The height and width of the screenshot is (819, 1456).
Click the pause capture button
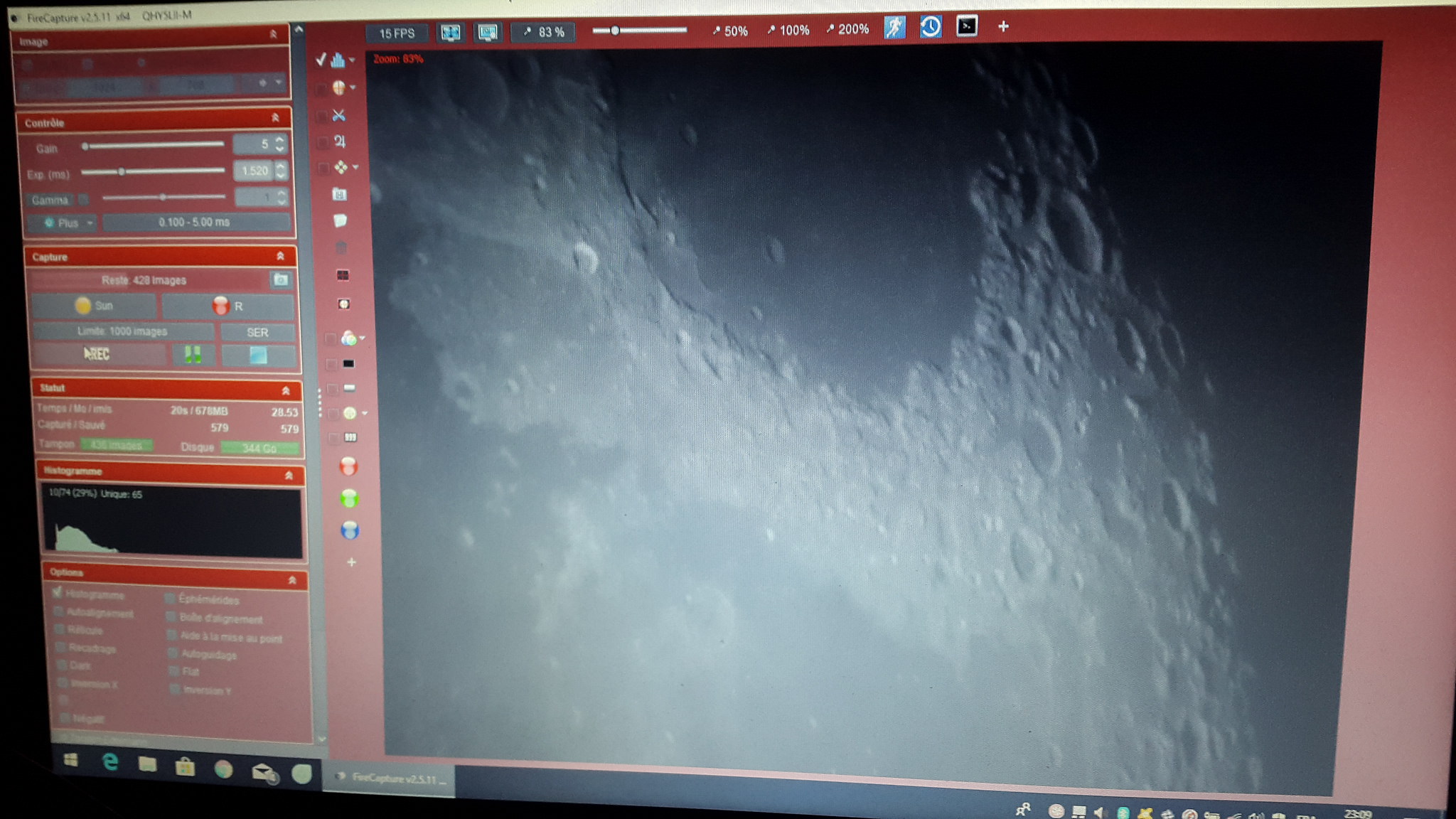(193, 354)
